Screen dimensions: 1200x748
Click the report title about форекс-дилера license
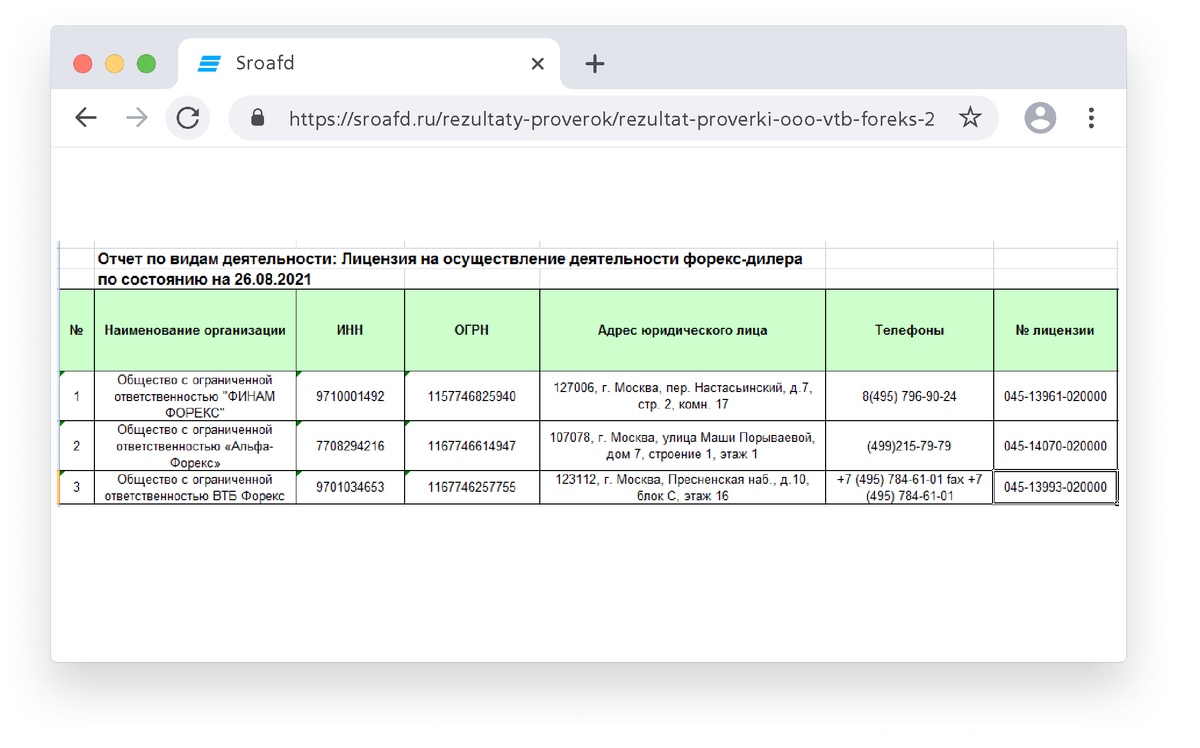click(x=450, y=259)
